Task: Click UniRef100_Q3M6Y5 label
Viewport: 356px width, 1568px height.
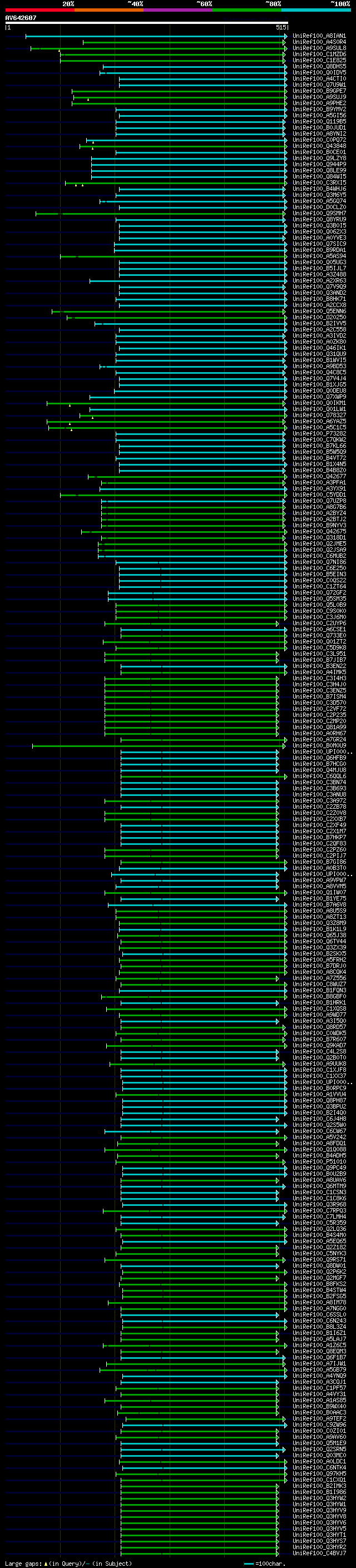Action: (319, 195)
